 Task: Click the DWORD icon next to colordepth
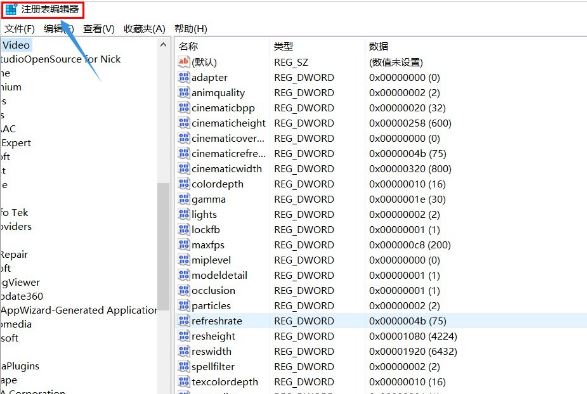pos(183,184)
